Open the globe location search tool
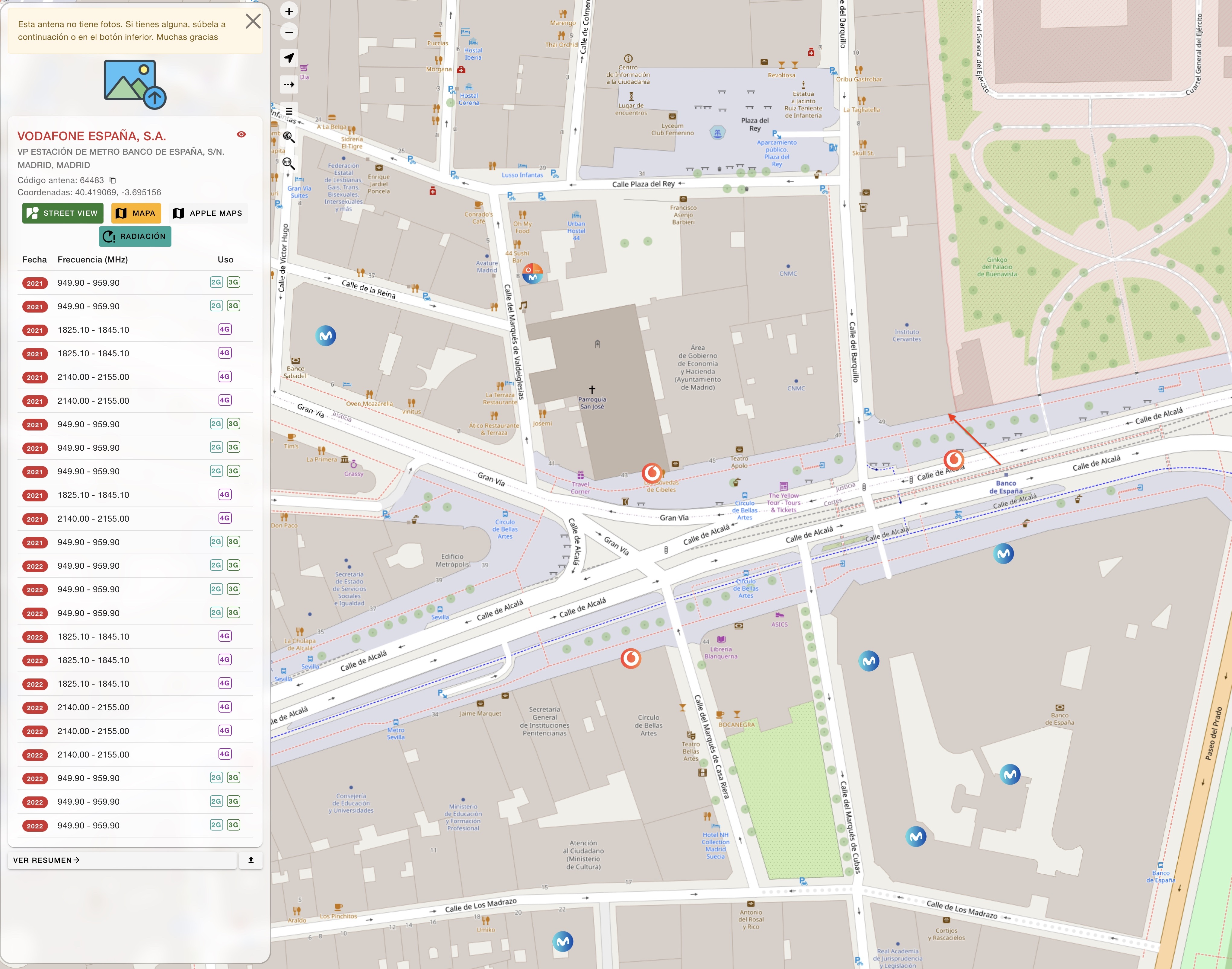Screen dimensions: 1232x969 (x=289, y=137)
